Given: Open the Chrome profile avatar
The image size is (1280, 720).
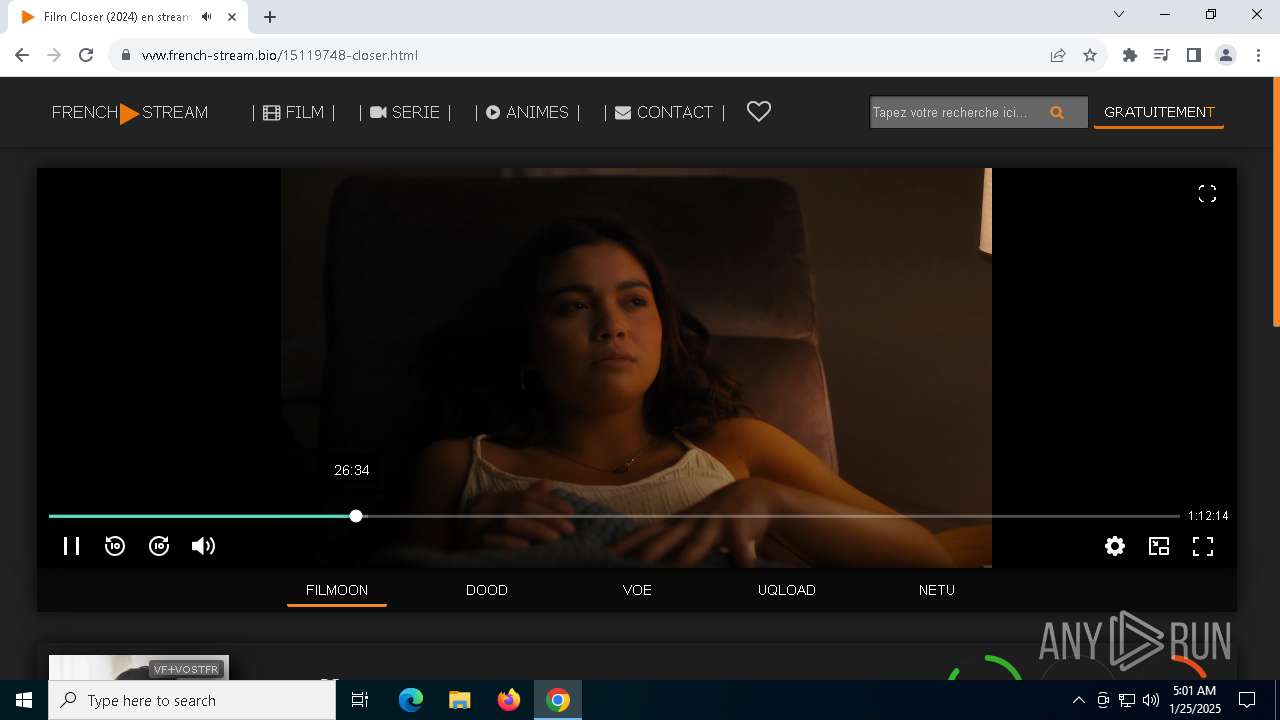Looking at the screenshot, I should point(1226,55).
